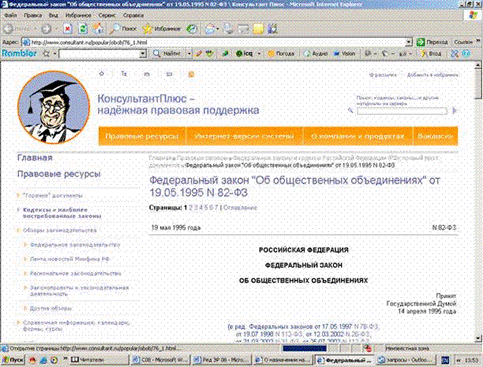This screenshot has height=367, width=483.
Task: Open "Горячие" документы sidebar item
Action: pyautogui.click(x=53, y=195)
